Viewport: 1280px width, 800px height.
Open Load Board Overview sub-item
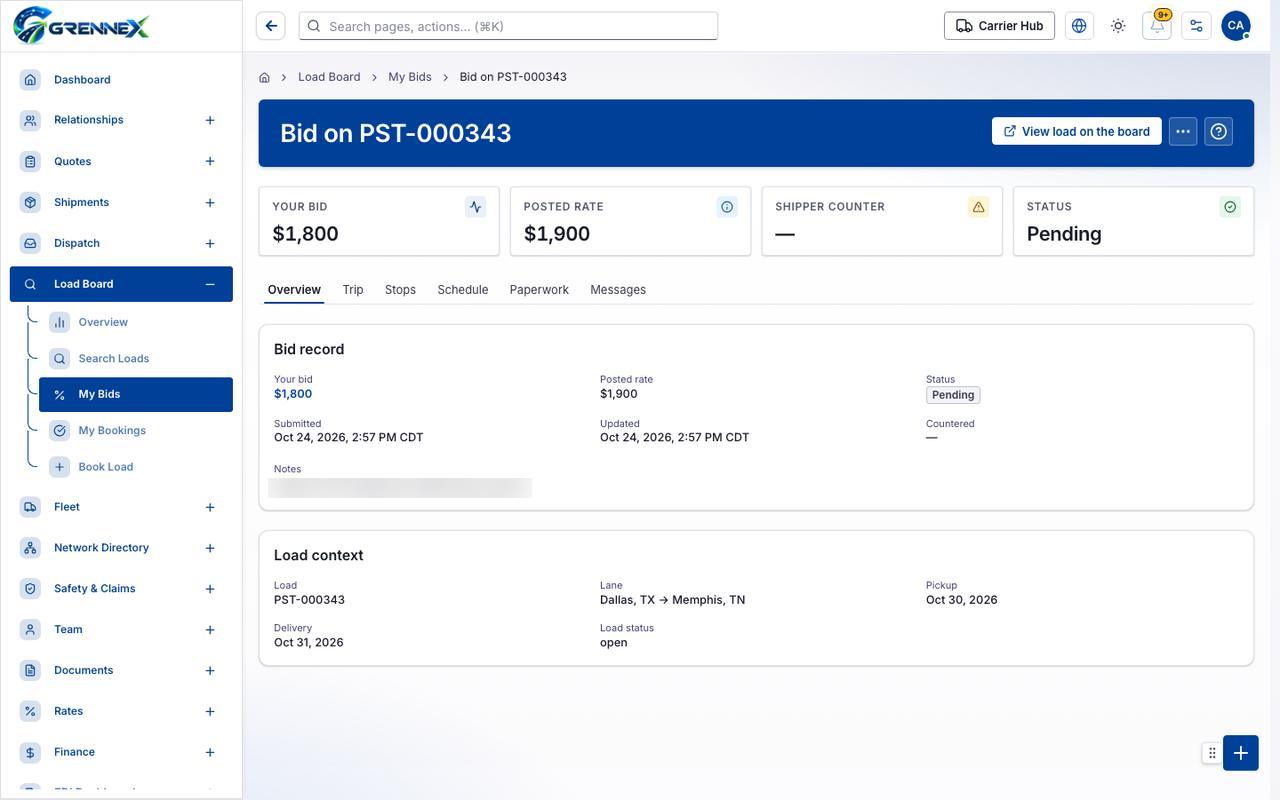[x=136, y=322]
